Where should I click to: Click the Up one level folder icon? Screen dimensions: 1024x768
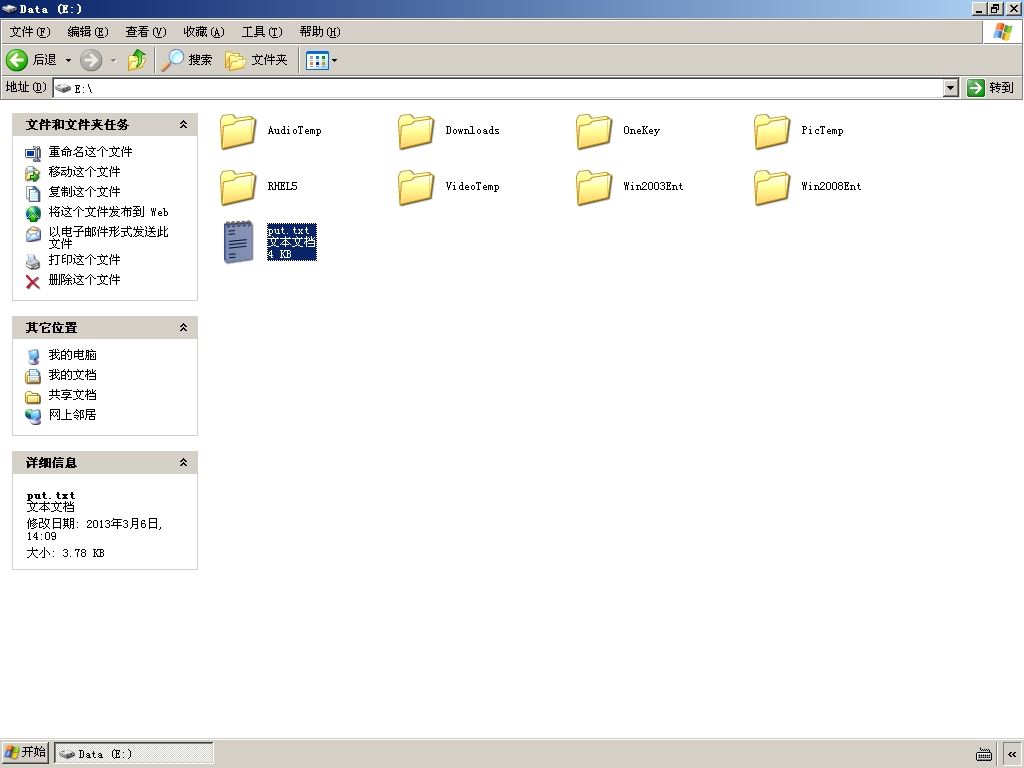(x=137, y=60)
